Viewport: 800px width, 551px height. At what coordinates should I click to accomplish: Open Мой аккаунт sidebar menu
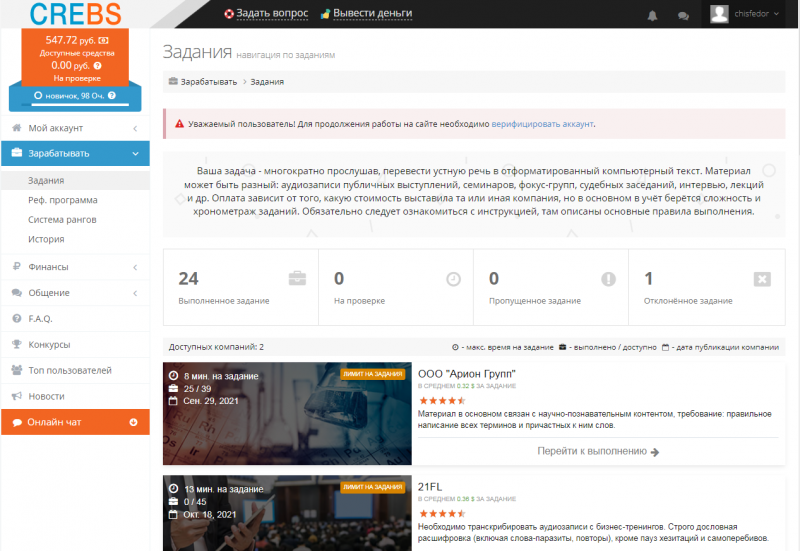click(x=76, y=128)
